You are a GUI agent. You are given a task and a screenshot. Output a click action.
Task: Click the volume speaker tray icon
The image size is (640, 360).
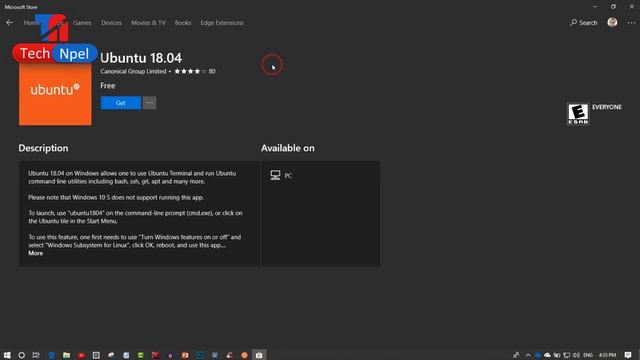[x=576, y=355]
